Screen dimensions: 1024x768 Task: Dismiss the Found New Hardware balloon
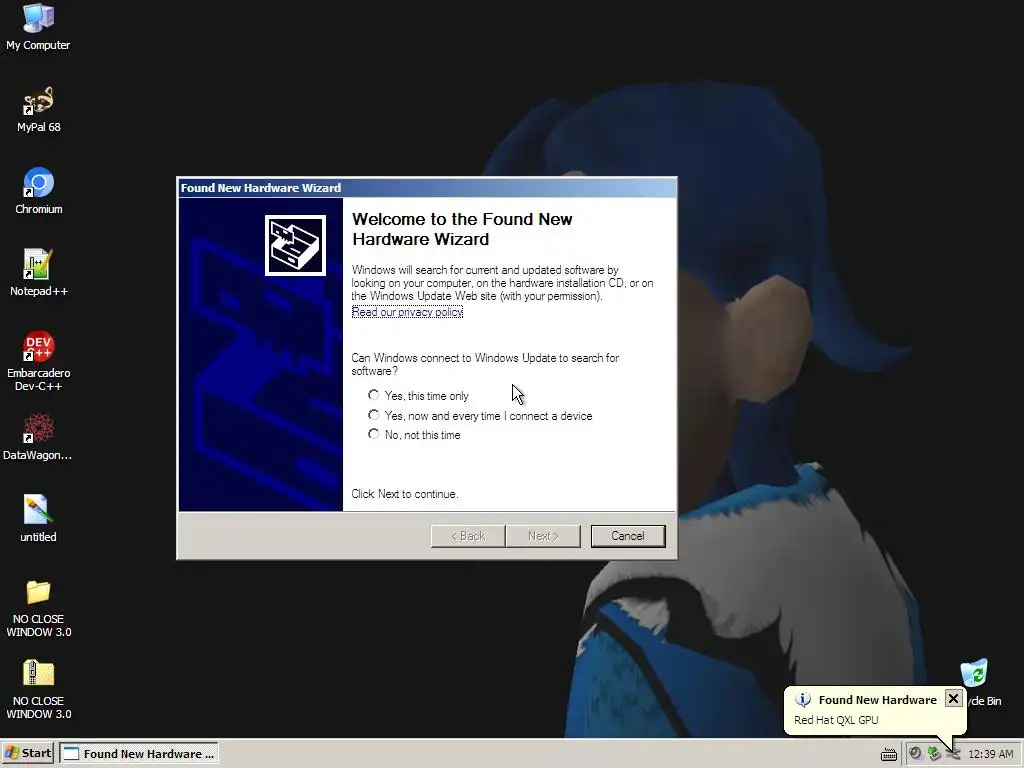click(x=953, y=699)
